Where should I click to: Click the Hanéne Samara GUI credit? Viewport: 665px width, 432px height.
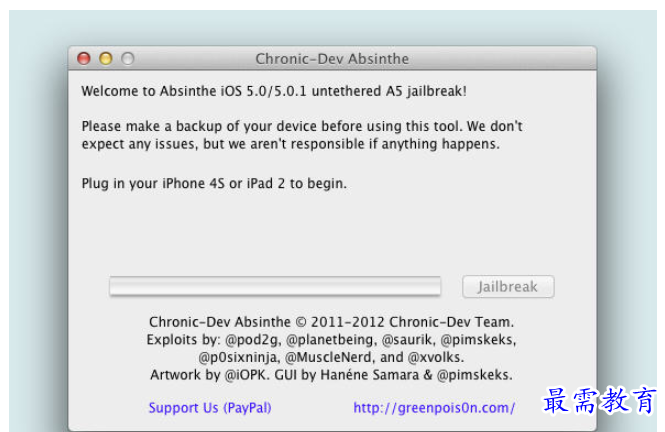pyautogui.click(x=370, y=375)
